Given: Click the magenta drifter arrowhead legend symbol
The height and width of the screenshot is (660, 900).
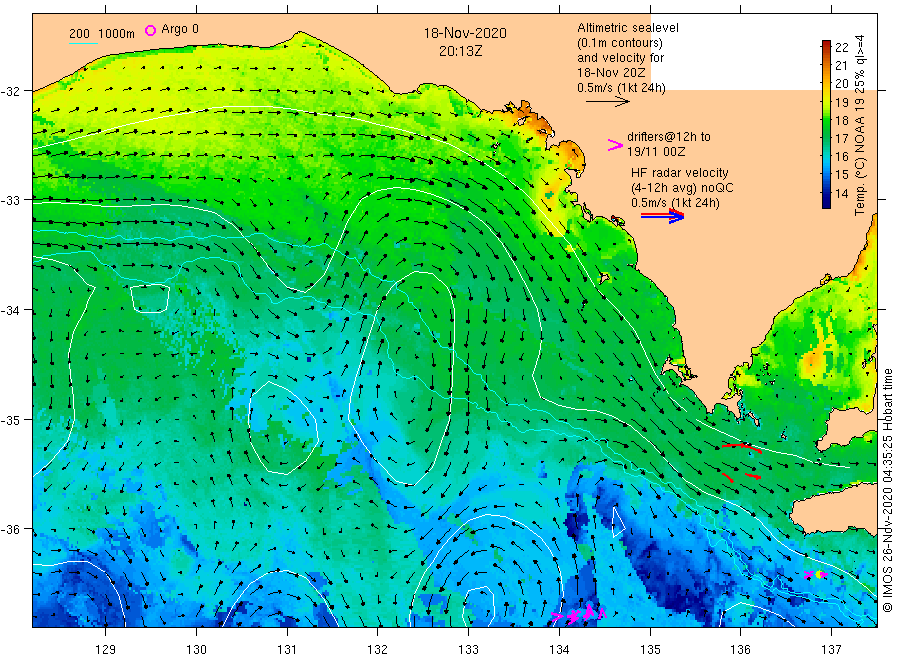Looking at the screenshot, I should (x=615, y=145).
